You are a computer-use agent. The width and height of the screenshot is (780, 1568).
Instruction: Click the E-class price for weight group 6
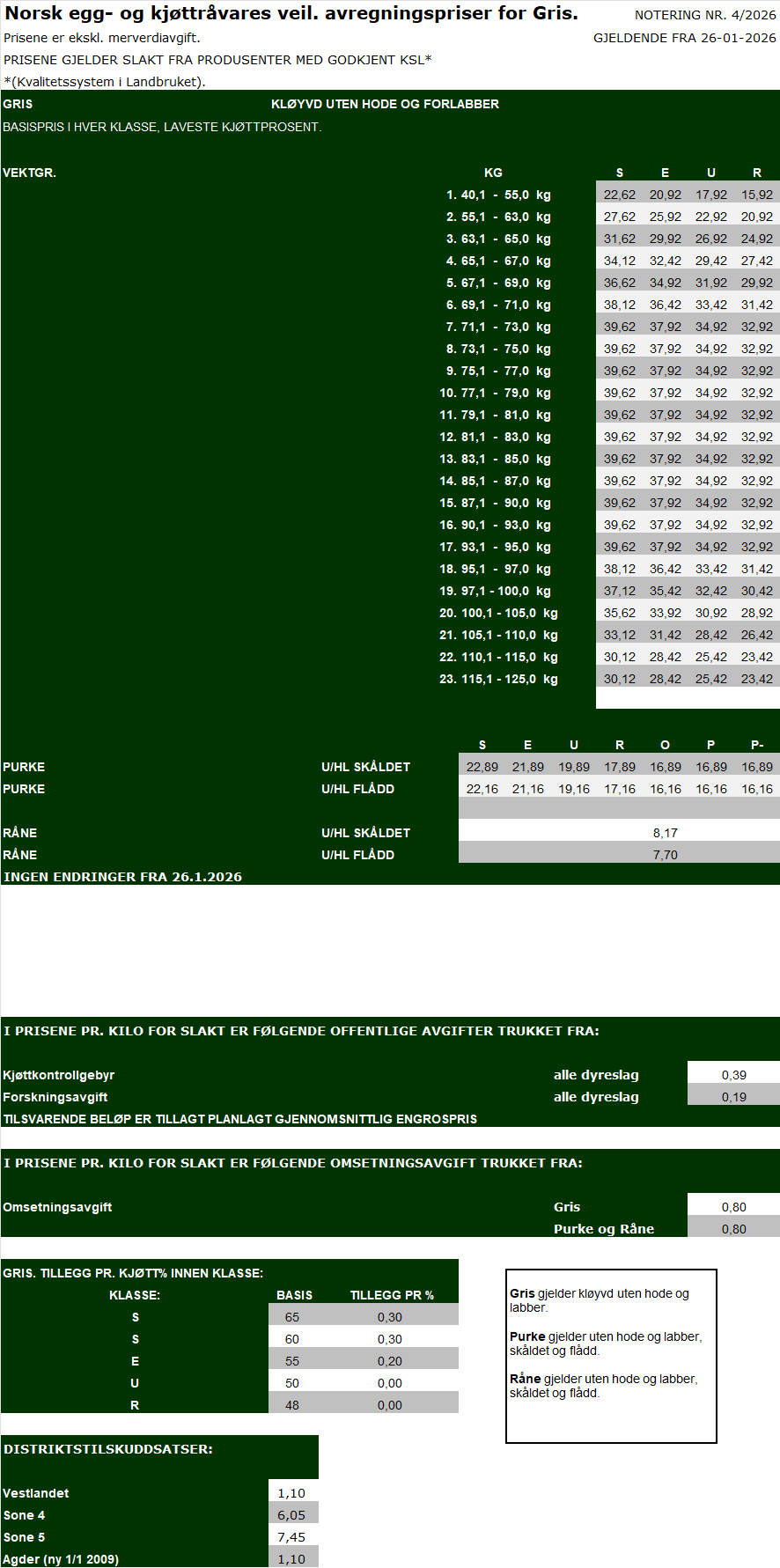pos(665,305)
